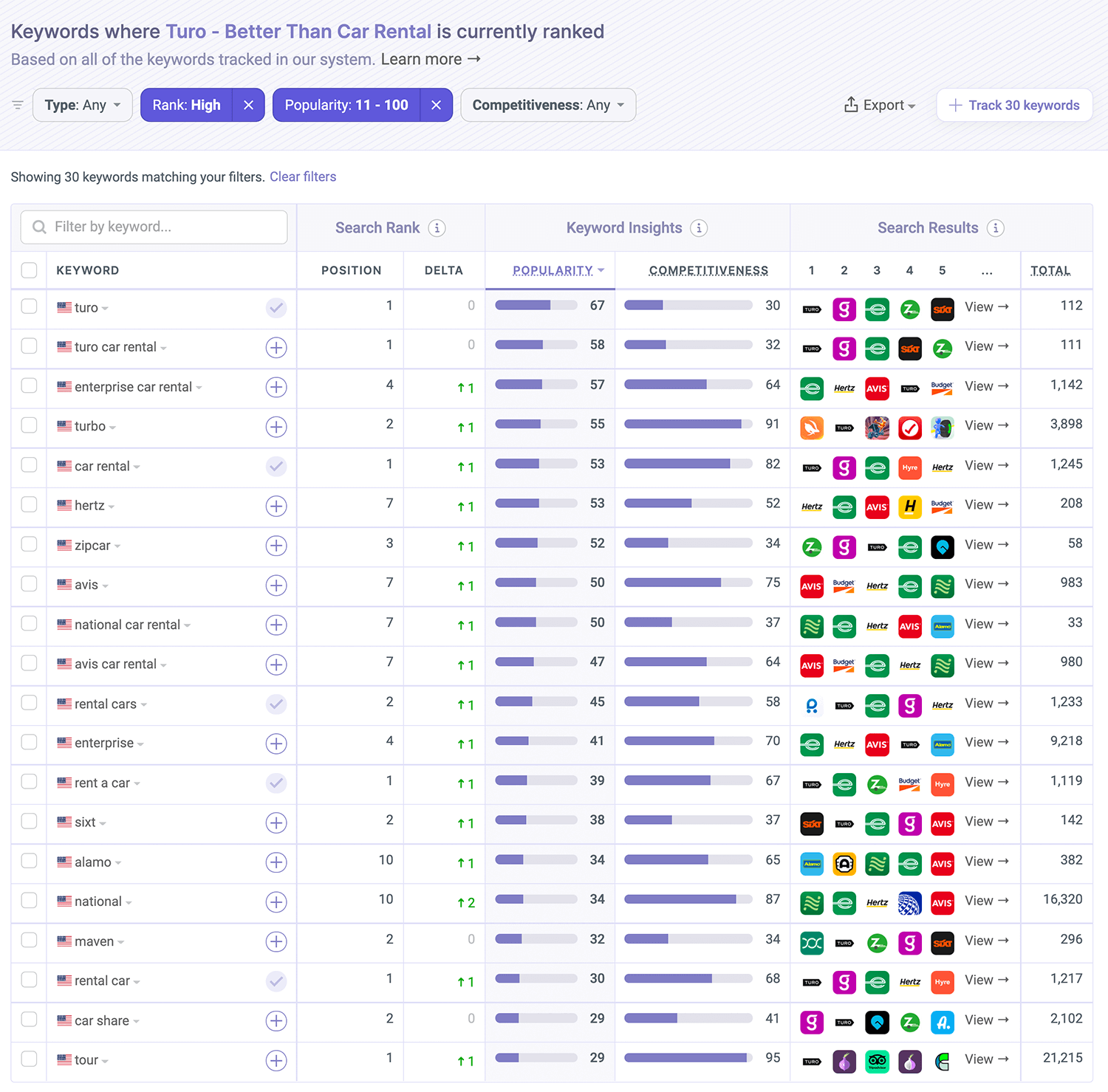This screenshot has height=1092, width=1108.
Task: Open Tripadvisor icon in 'tour' row
Action: point(877,1062)
